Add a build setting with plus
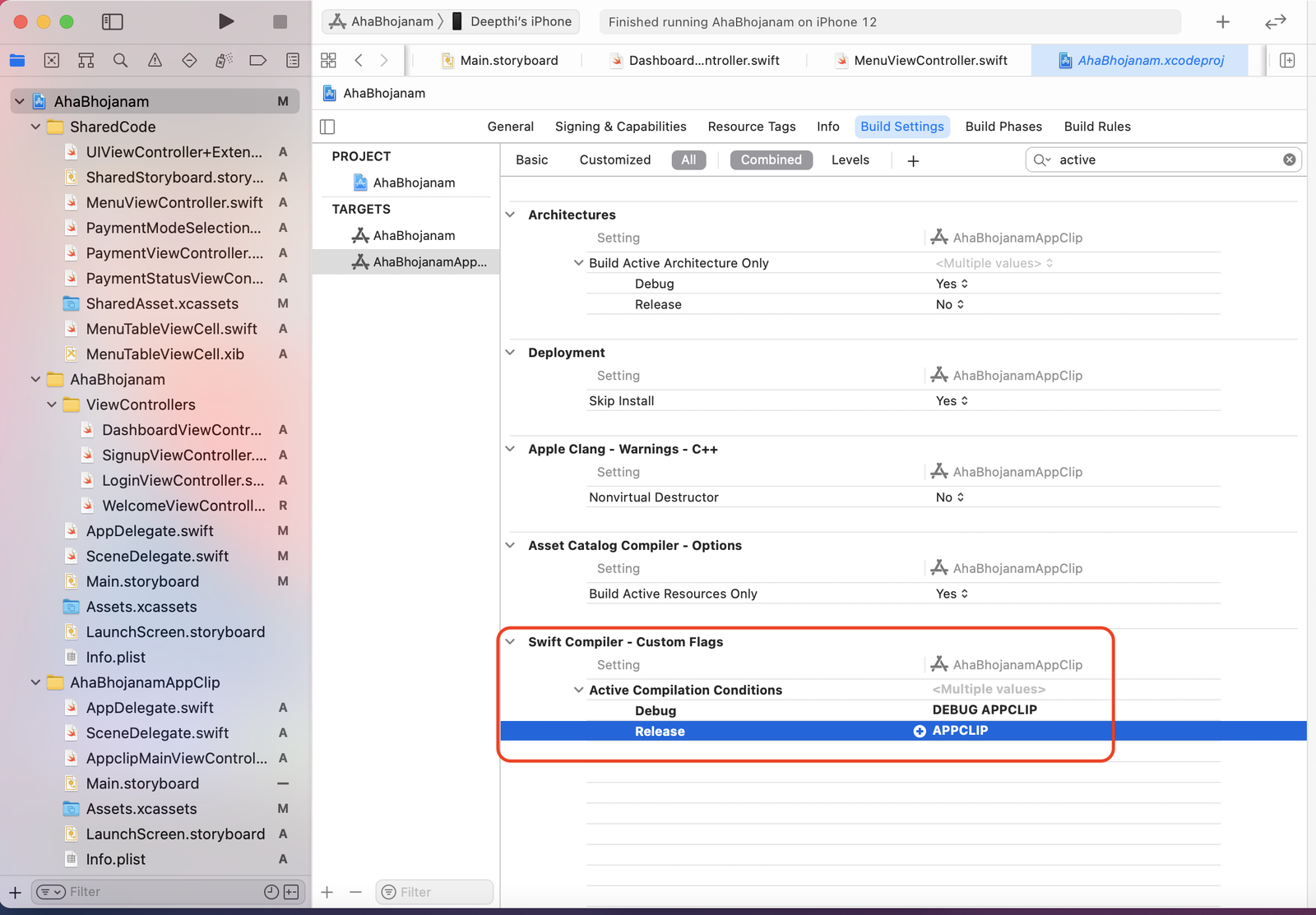The height and width of the screenshot is (915, 1316). click(x=913, y=160)
